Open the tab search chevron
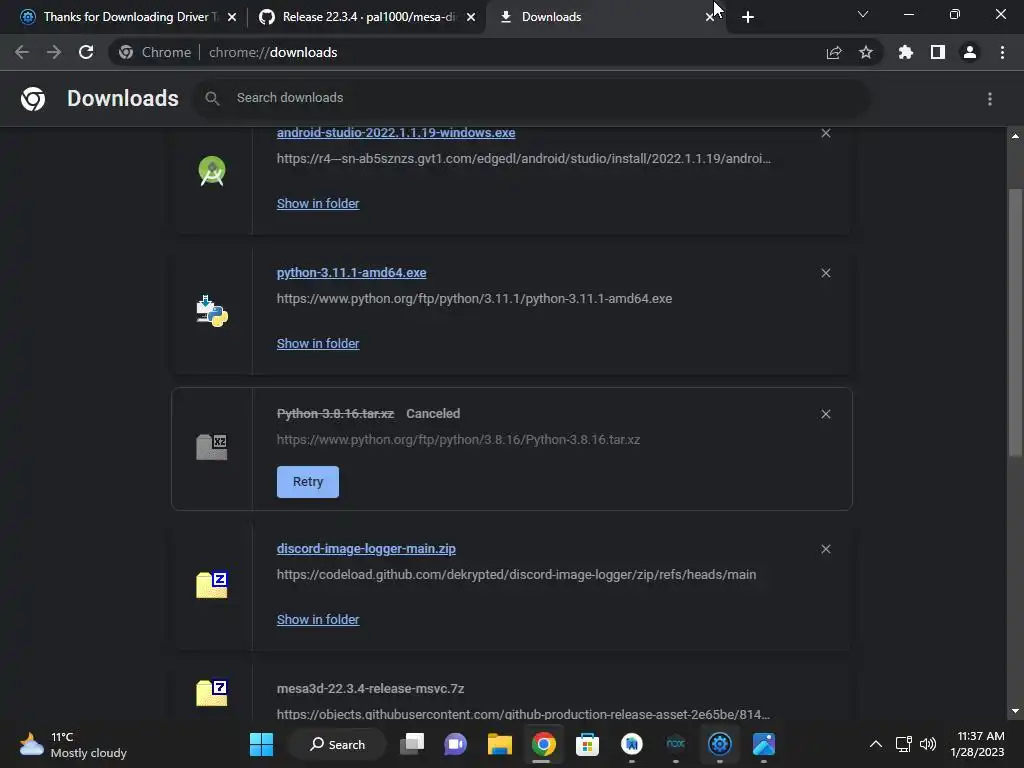The width and height of the screenshot is (1024, 768). coord(863,14)
